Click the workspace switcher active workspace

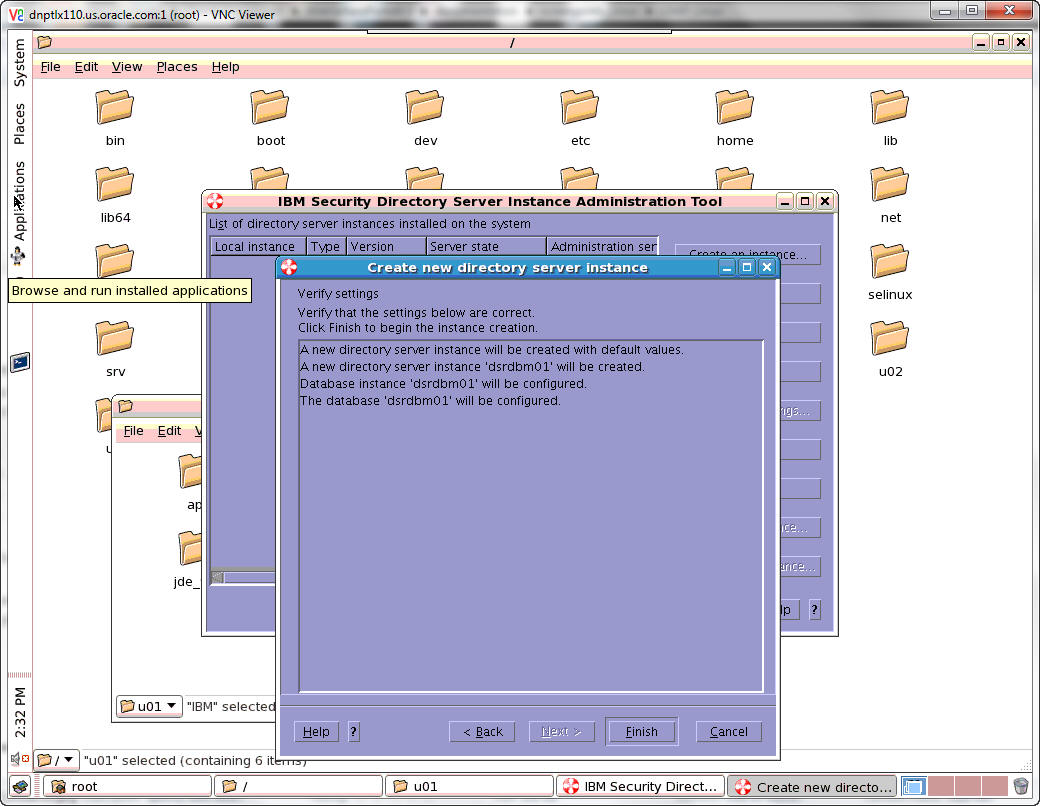[x=913, y=787]
